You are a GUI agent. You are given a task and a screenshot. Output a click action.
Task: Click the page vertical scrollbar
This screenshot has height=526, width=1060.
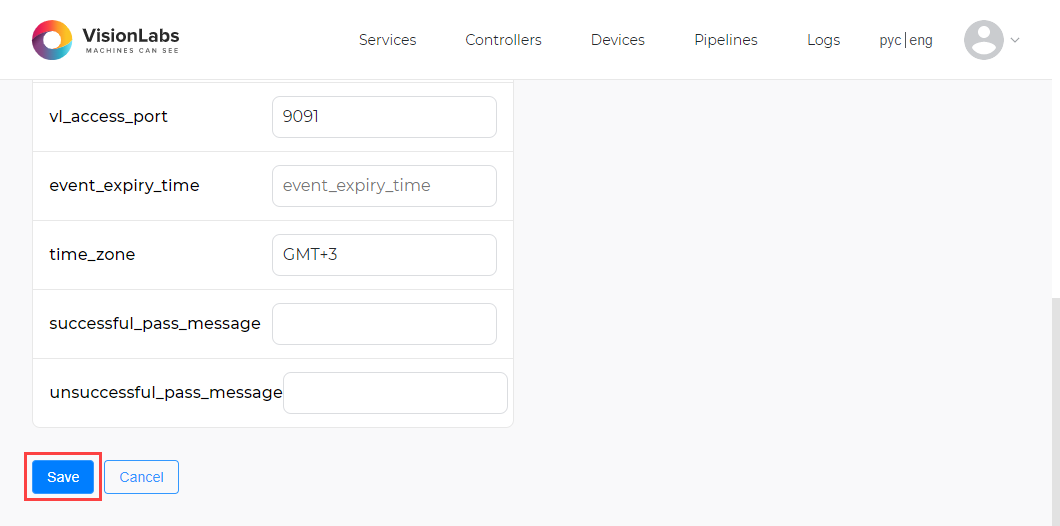pyautogui.click(x=1055, y=411)
